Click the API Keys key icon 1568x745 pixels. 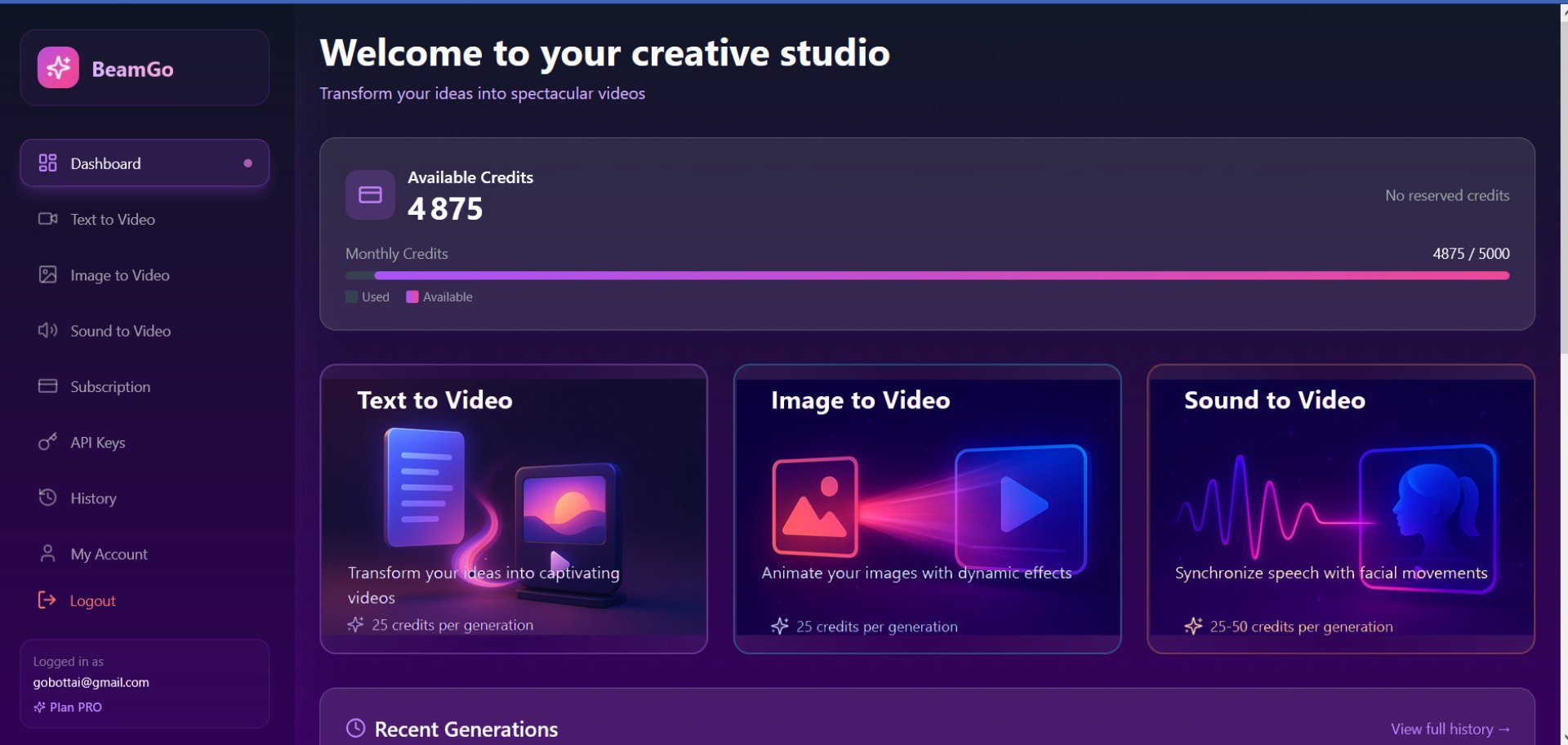(48, 442)
